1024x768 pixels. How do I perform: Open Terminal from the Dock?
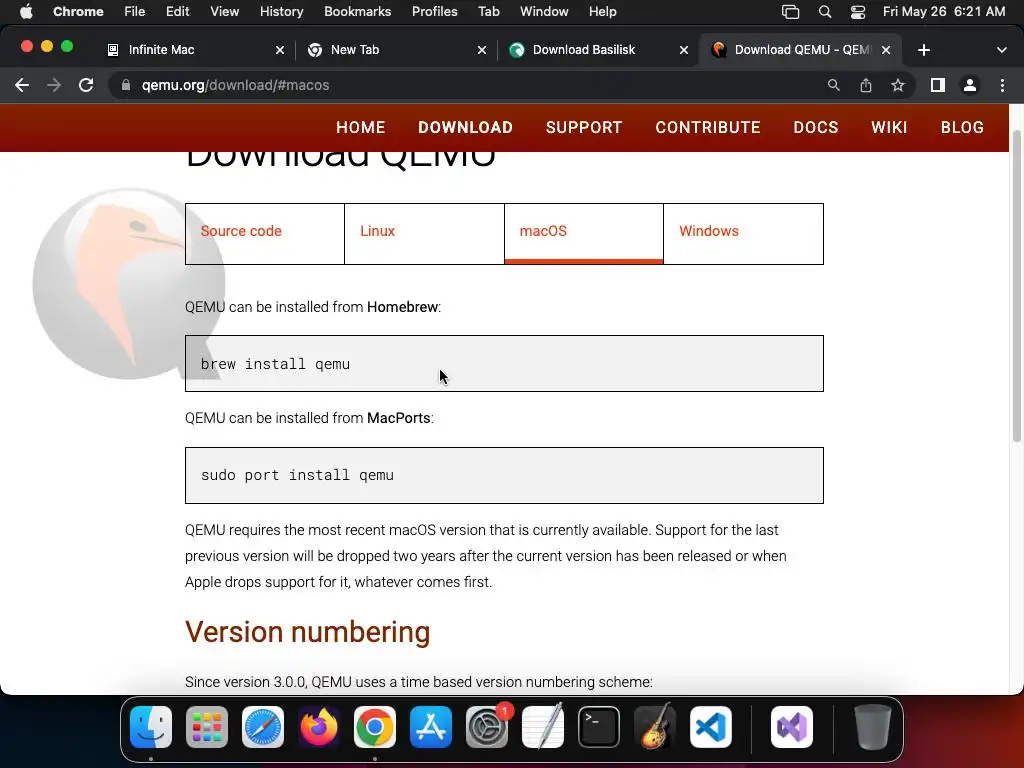599,727
